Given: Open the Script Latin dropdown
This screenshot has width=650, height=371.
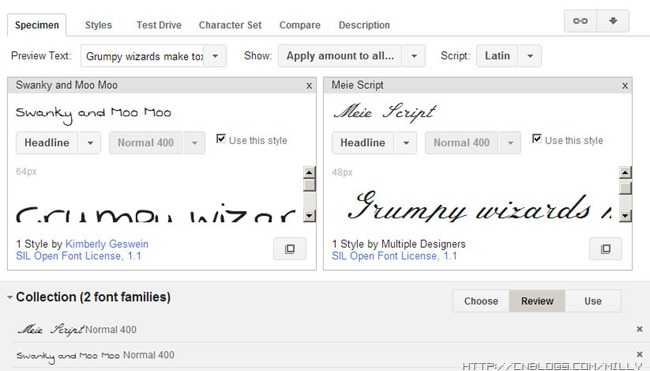Looking at the screenshot, I should coord(530,56).
